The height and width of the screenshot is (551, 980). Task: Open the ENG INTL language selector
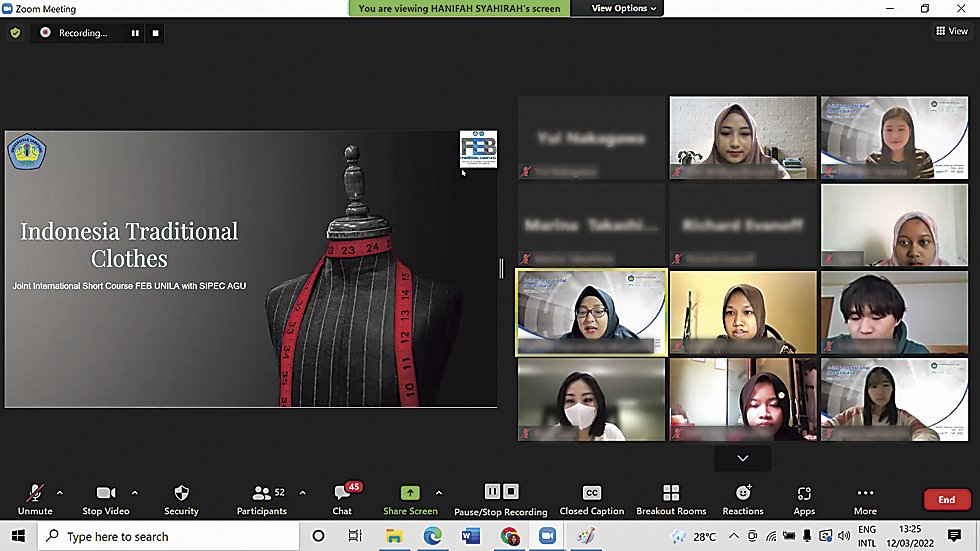click(x=867, y=536)
